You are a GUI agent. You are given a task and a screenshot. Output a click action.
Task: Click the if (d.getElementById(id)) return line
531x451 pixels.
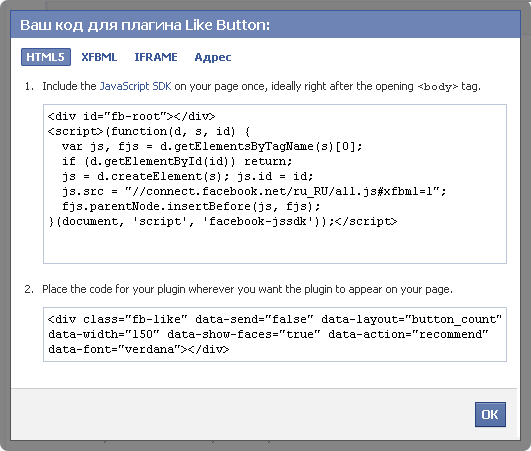pyautogui.click(x=177, y=161)
